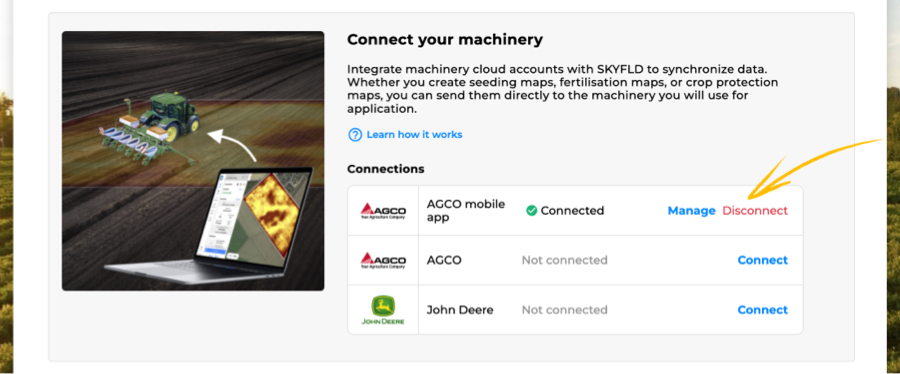The width and height of the screenshot is (900, 374).
Task: Open the Learn how it works link
Action: 414,135
